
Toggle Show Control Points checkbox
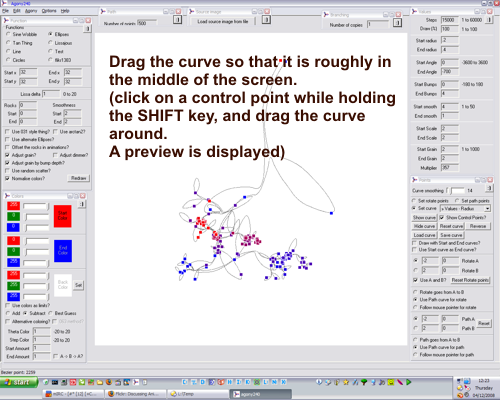tap(442, 218)
